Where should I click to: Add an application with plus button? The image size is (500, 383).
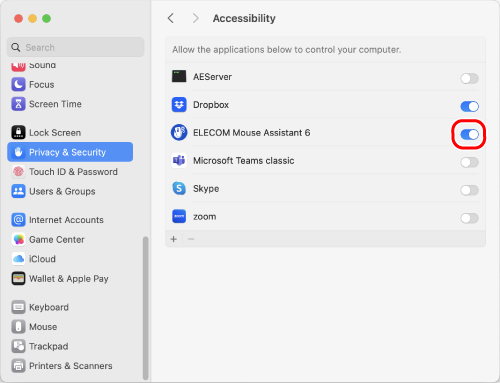coord(174,239)
